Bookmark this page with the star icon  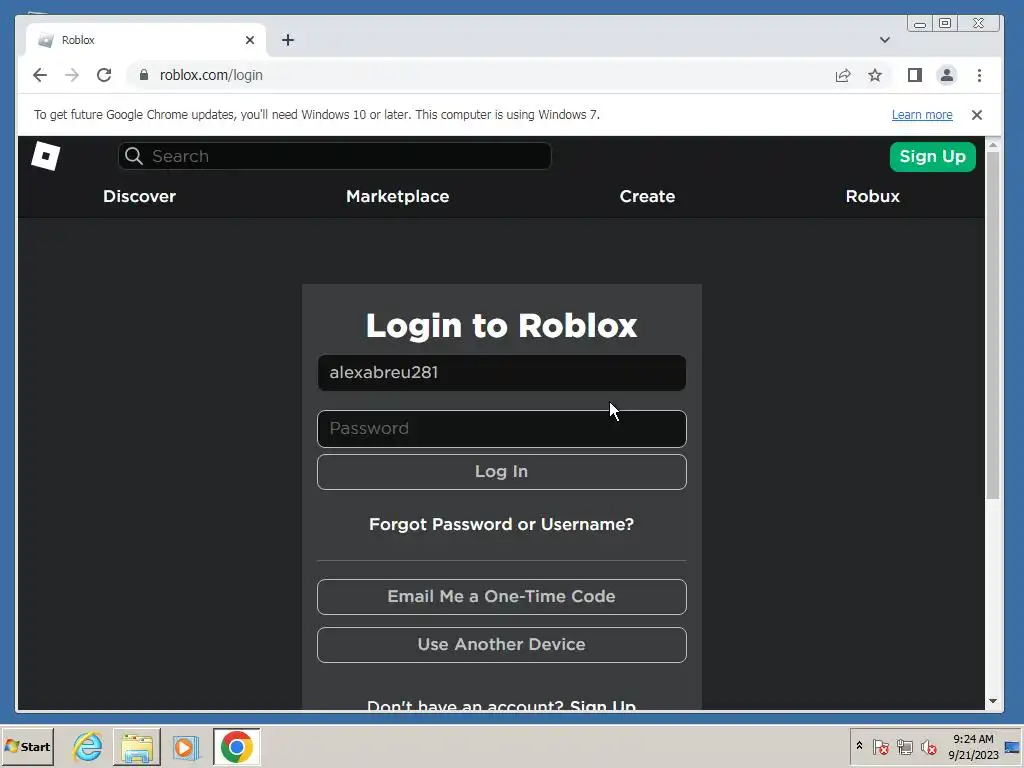click(x=875, y=75)
